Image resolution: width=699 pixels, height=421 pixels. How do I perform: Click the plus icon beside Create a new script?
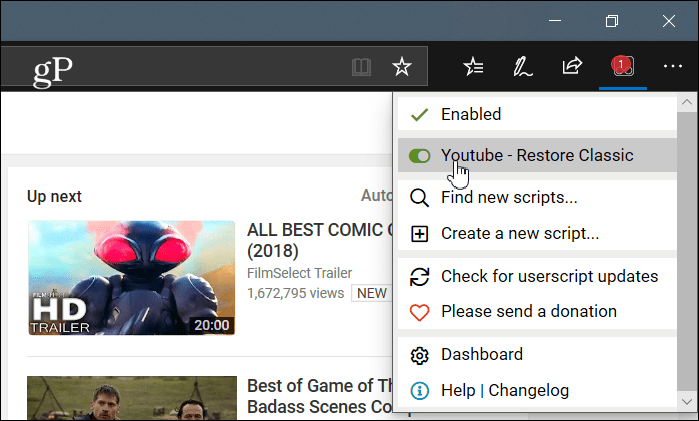pos(419,234)
